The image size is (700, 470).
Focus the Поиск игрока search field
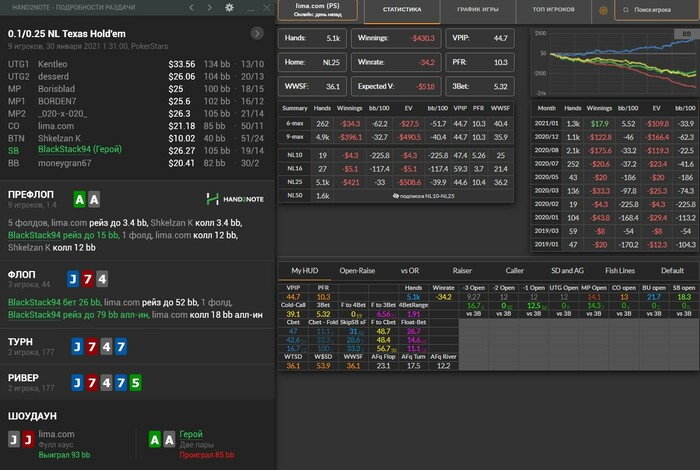click(657, 10)
